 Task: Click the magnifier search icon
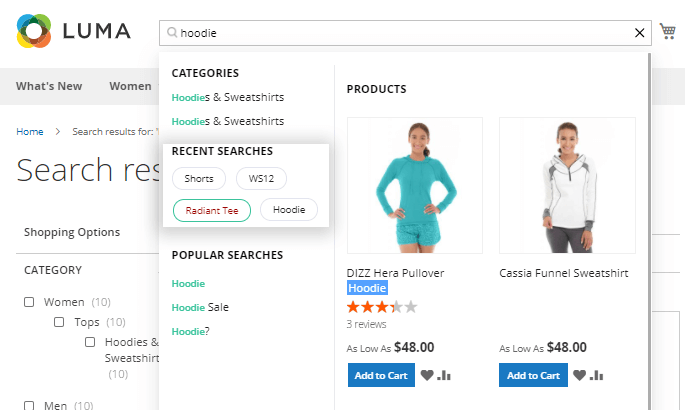point(172,33)
